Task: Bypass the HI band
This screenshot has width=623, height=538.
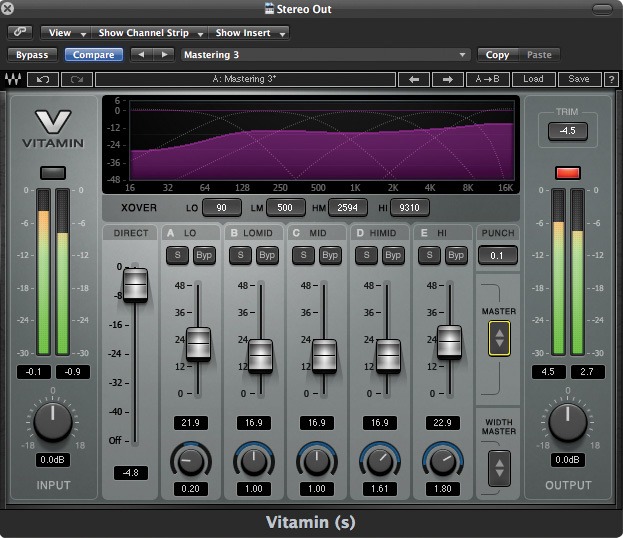Action: [456, 255]
